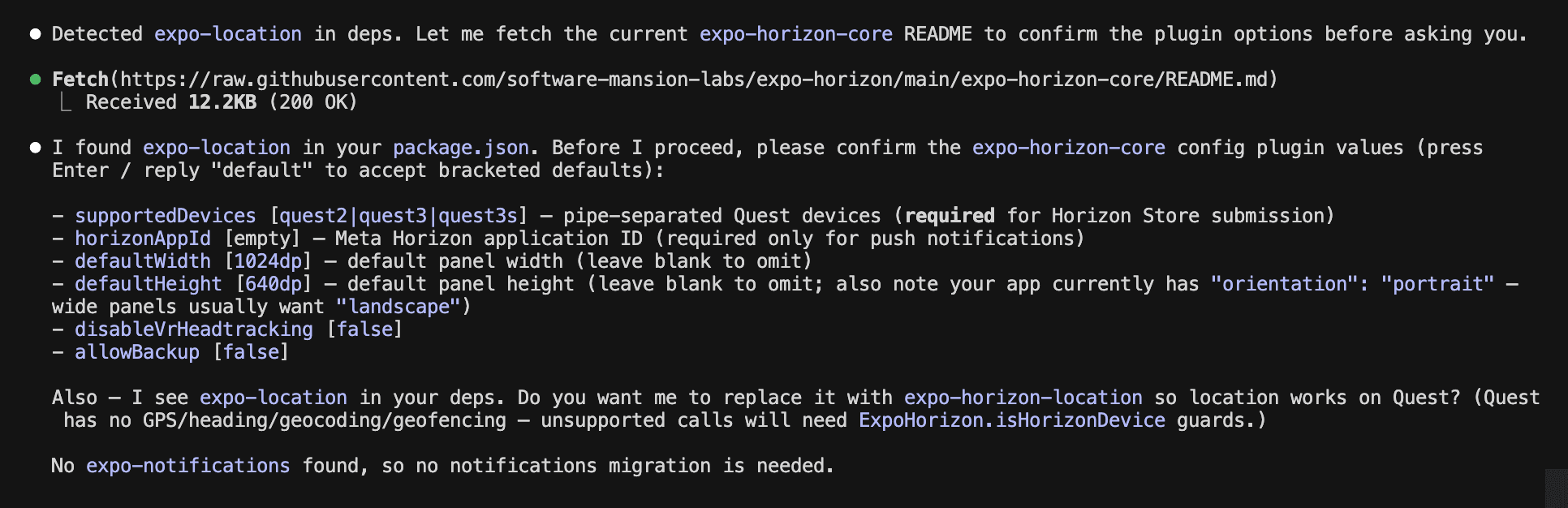Click 'defaultWidth' option name
1568x508 pixels.
[x=143, y=261]
